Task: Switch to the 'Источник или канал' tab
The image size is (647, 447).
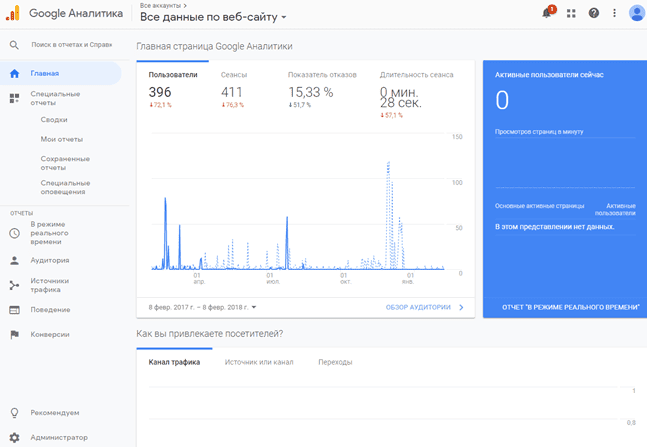Action: (x=259, y=362)
